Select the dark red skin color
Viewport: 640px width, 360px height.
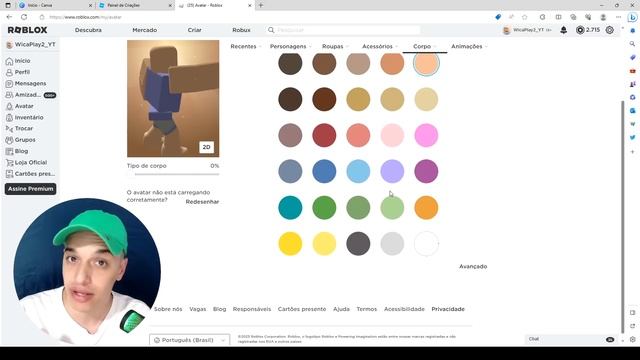tap(324, 136)
